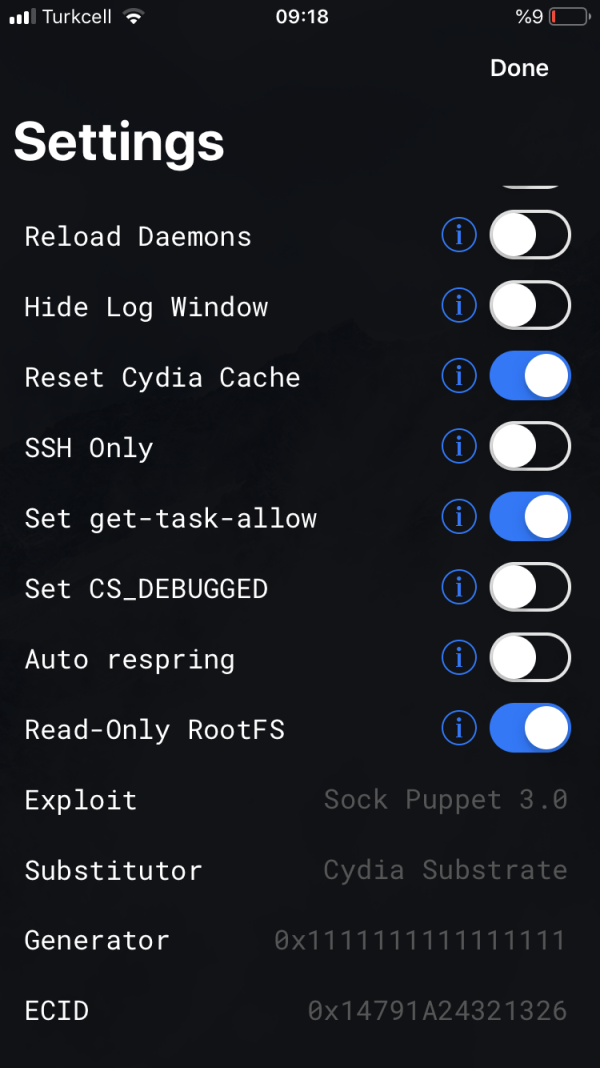Enable SSH Only toggle
Screen dimensions: 600x1068
tap(530, 447)
